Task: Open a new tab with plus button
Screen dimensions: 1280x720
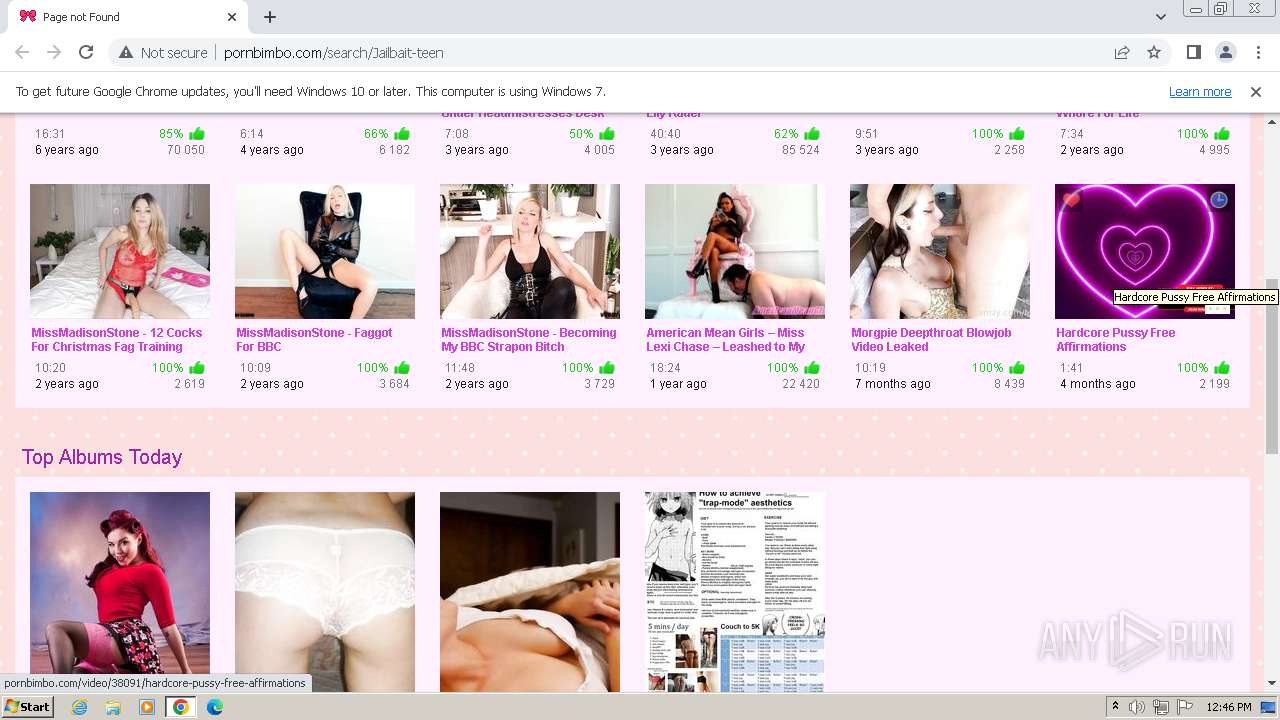Action: click(270, 17)
